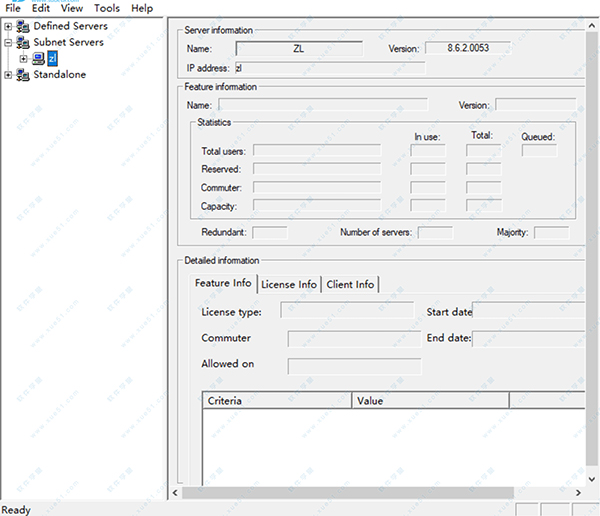Switch to the License Info tab
The width and height of the screenshot is (600, 516).
pyautogui.click(x=288, y=285)
